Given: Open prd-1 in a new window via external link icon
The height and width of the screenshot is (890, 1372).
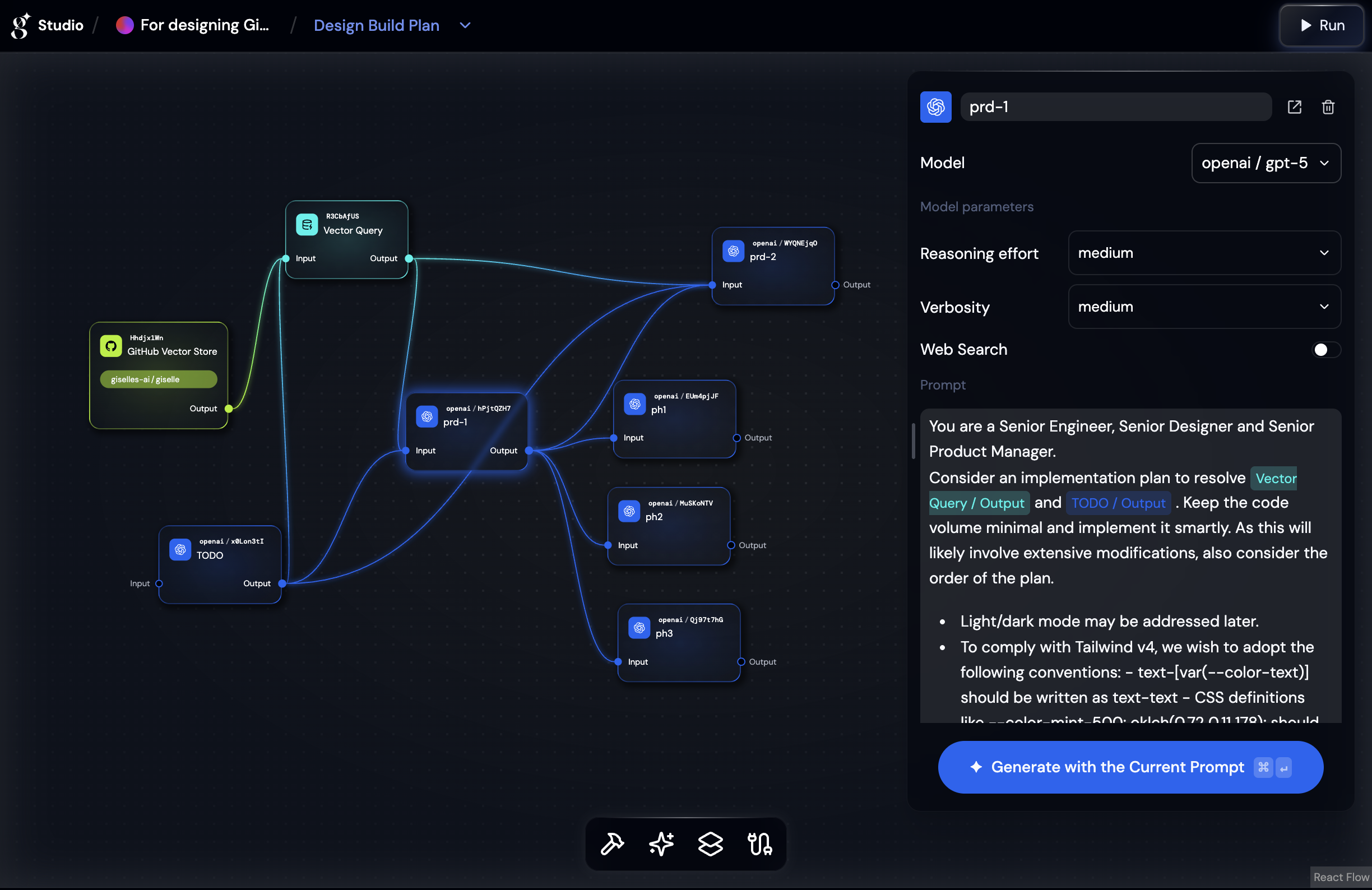Looking at the screenshot, I should click(1295, 107).
